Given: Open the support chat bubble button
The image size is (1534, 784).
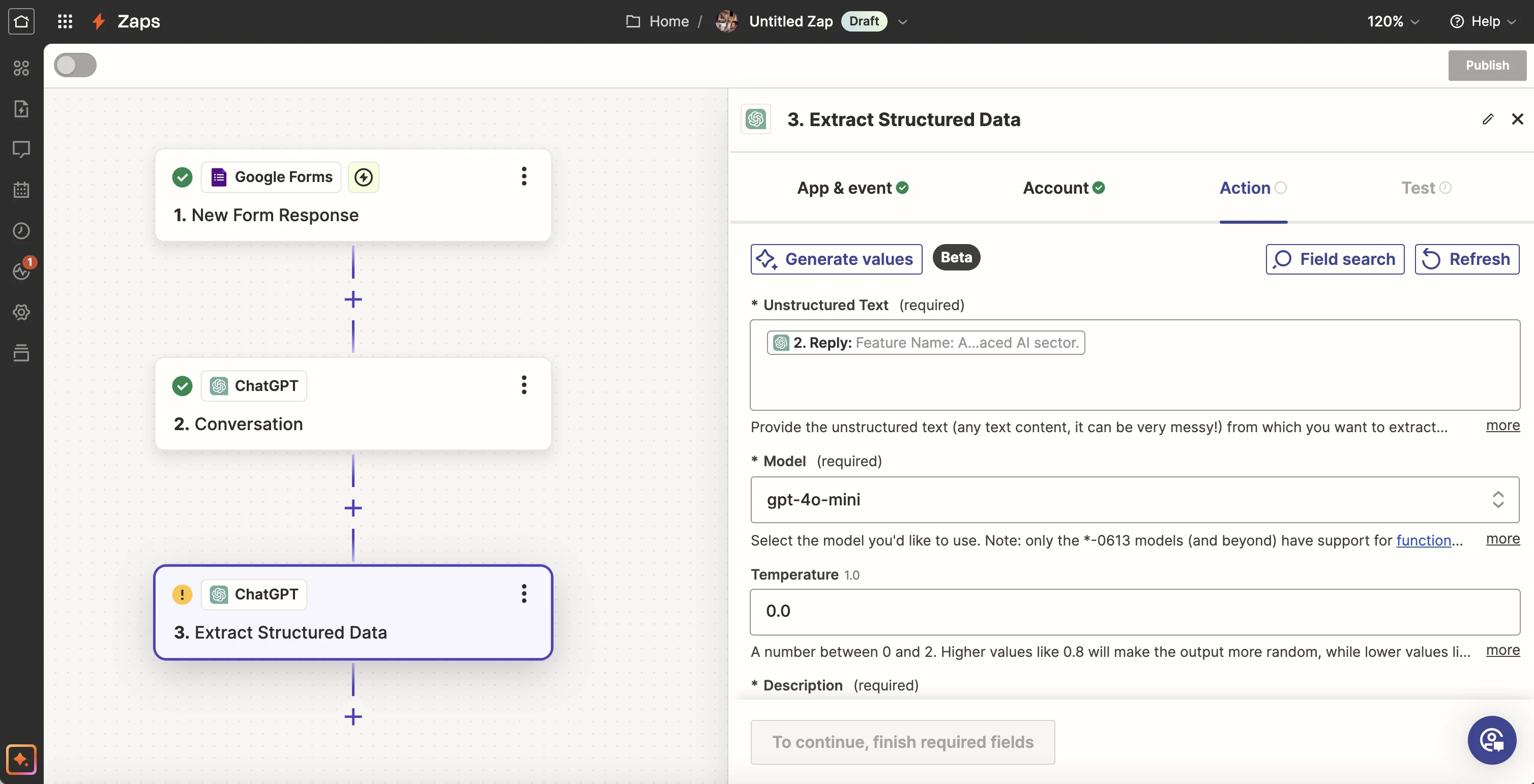Looking at the screenshot, I should (1491, 740).
